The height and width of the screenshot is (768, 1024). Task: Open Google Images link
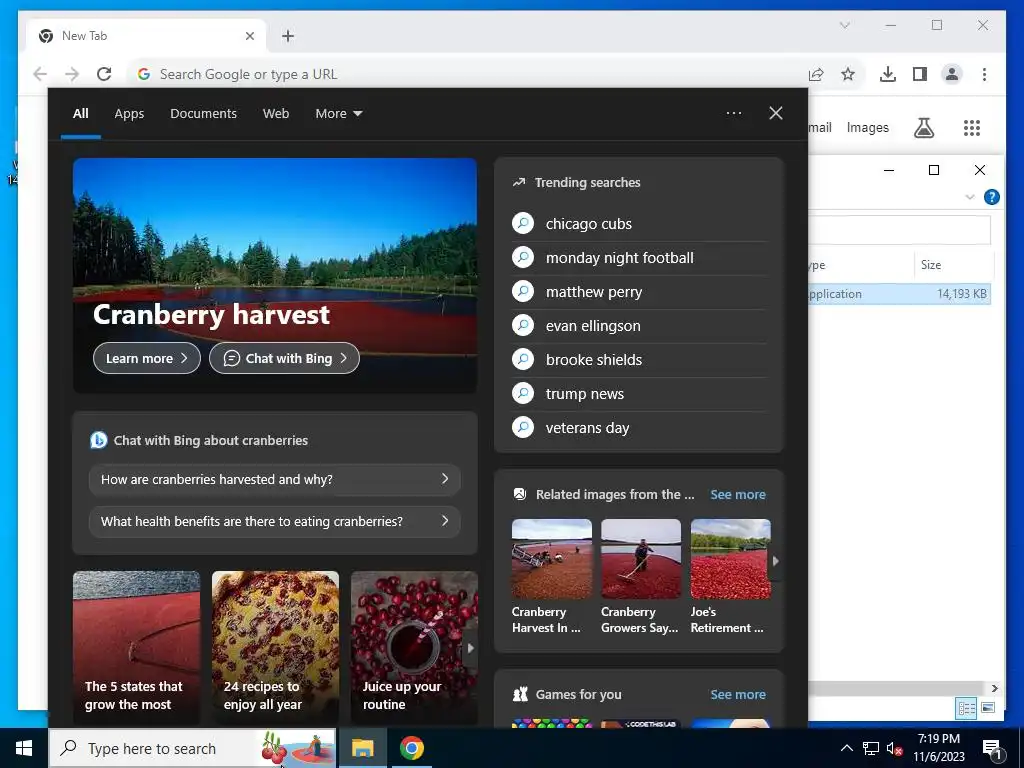tap(867, 127)
